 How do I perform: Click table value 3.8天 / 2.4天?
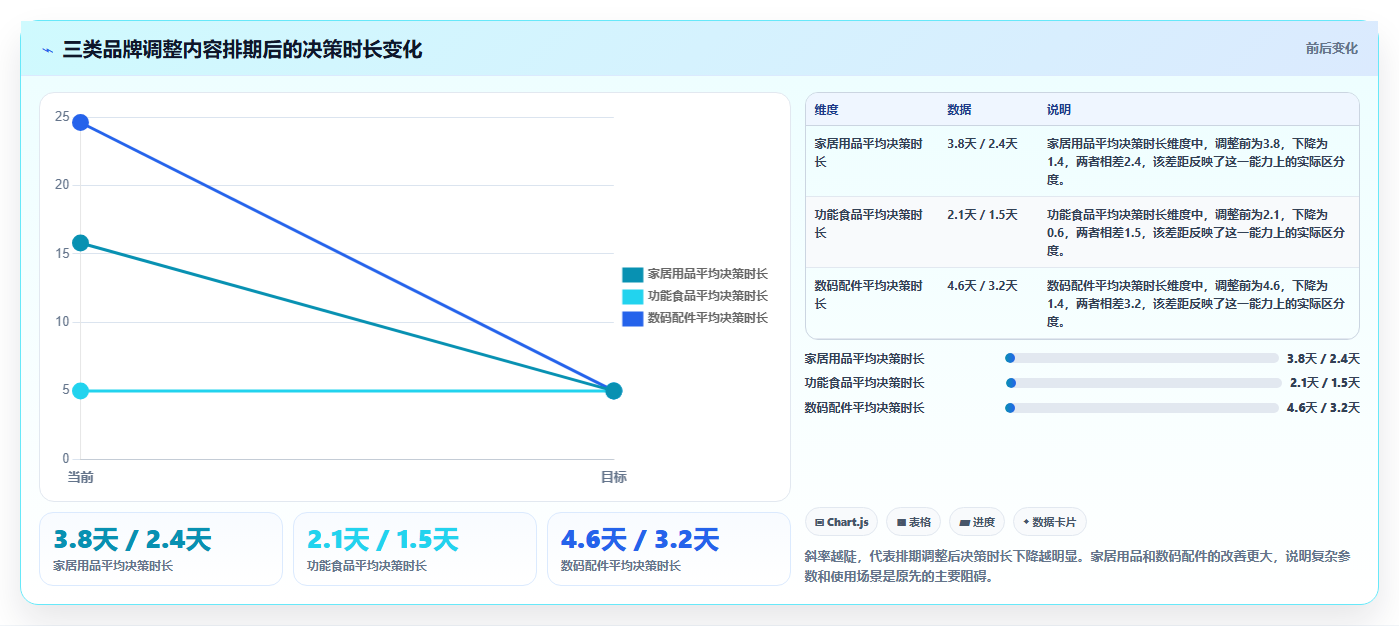pos(982,144)
